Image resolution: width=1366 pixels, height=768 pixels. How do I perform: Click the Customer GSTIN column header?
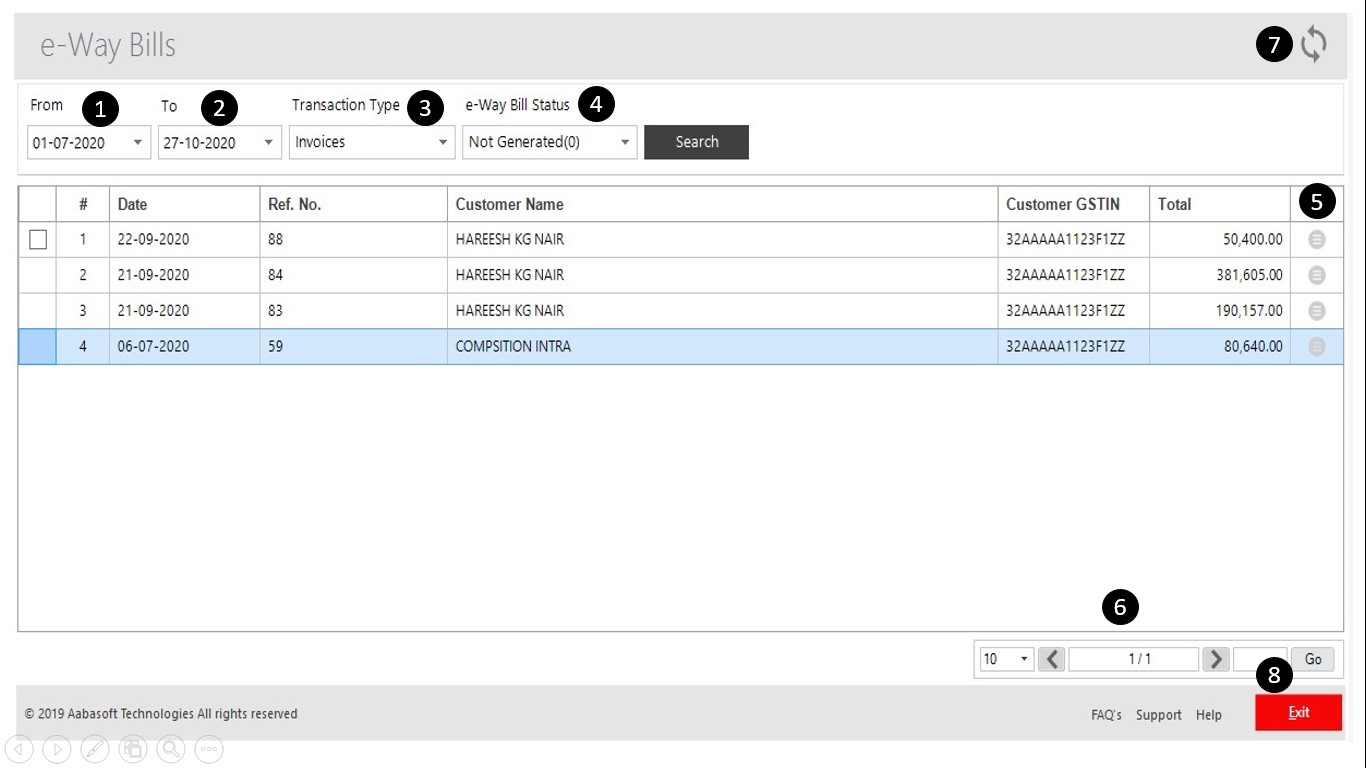[x=1074, y=204]
